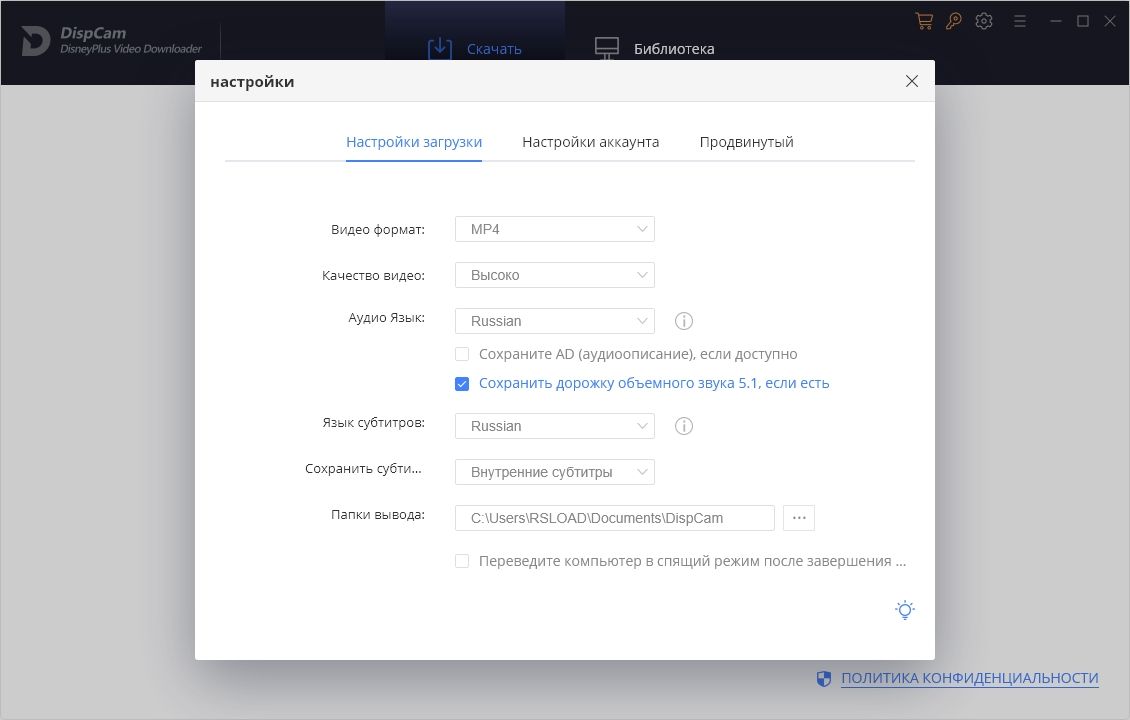This screenshot has width=1130, height=720.
Task: Open the Внутренние субтитры dropdown
Action: 554,472
